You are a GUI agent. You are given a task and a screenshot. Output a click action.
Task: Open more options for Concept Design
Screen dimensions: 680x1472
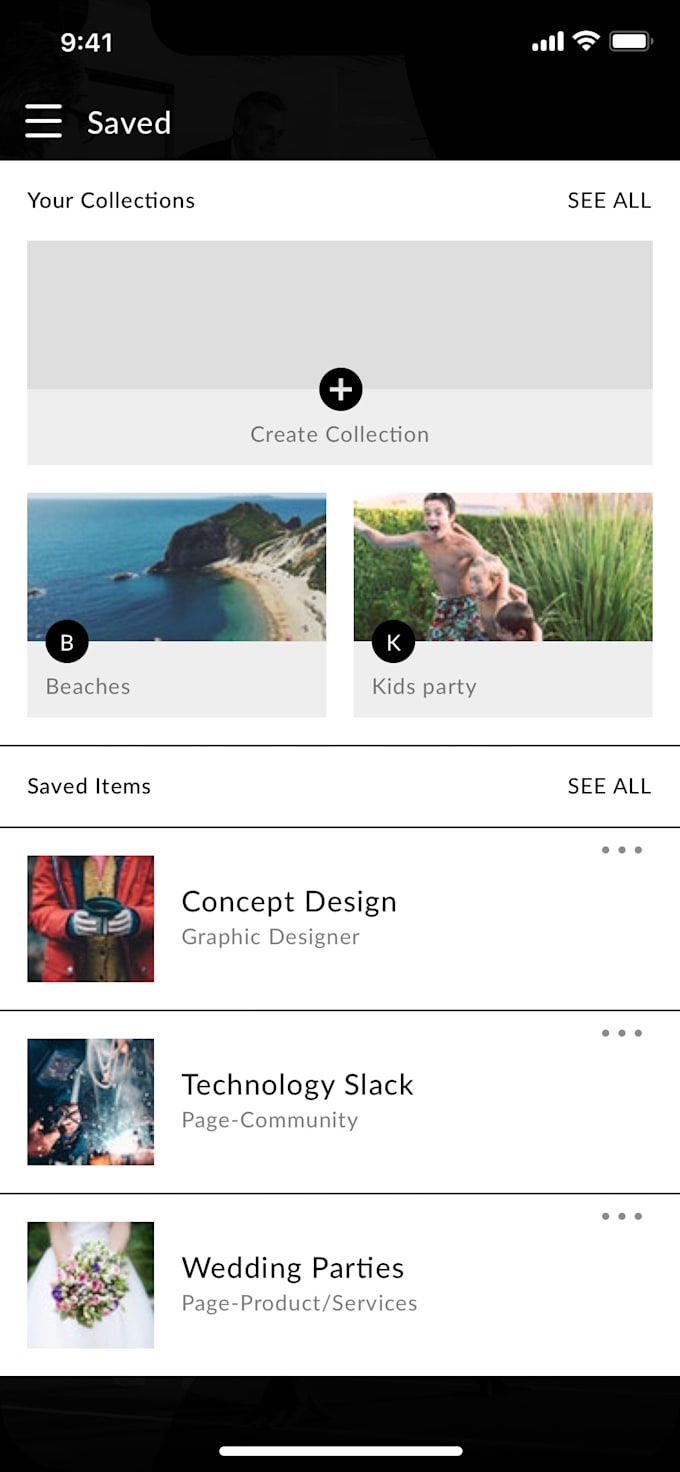tap(621, 851)
